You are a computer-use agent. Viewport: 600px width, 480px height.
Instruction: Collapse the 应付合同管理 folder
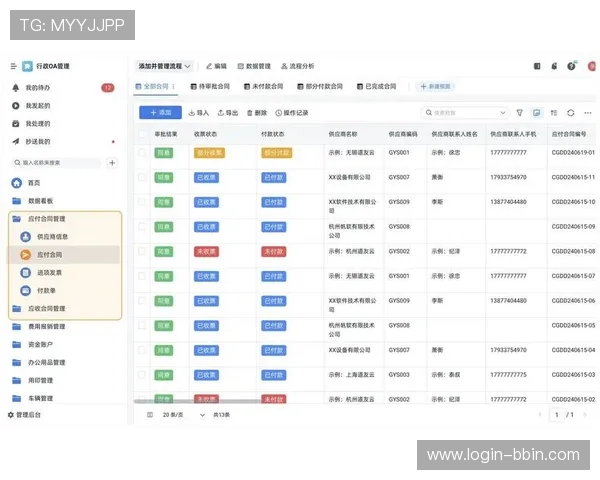[x=39, y=219]
